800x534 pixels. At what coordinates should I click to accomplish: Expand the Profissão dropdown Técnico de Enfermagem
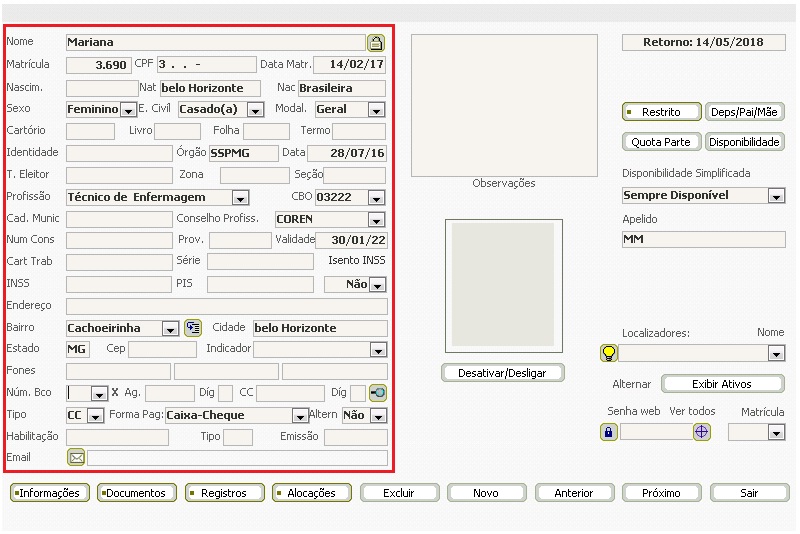(x=240, y=198)
